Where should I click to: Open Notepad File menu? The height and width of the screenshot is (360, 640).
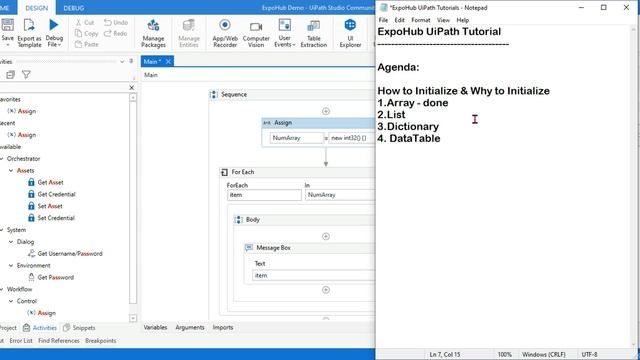[x=383, y=20]
